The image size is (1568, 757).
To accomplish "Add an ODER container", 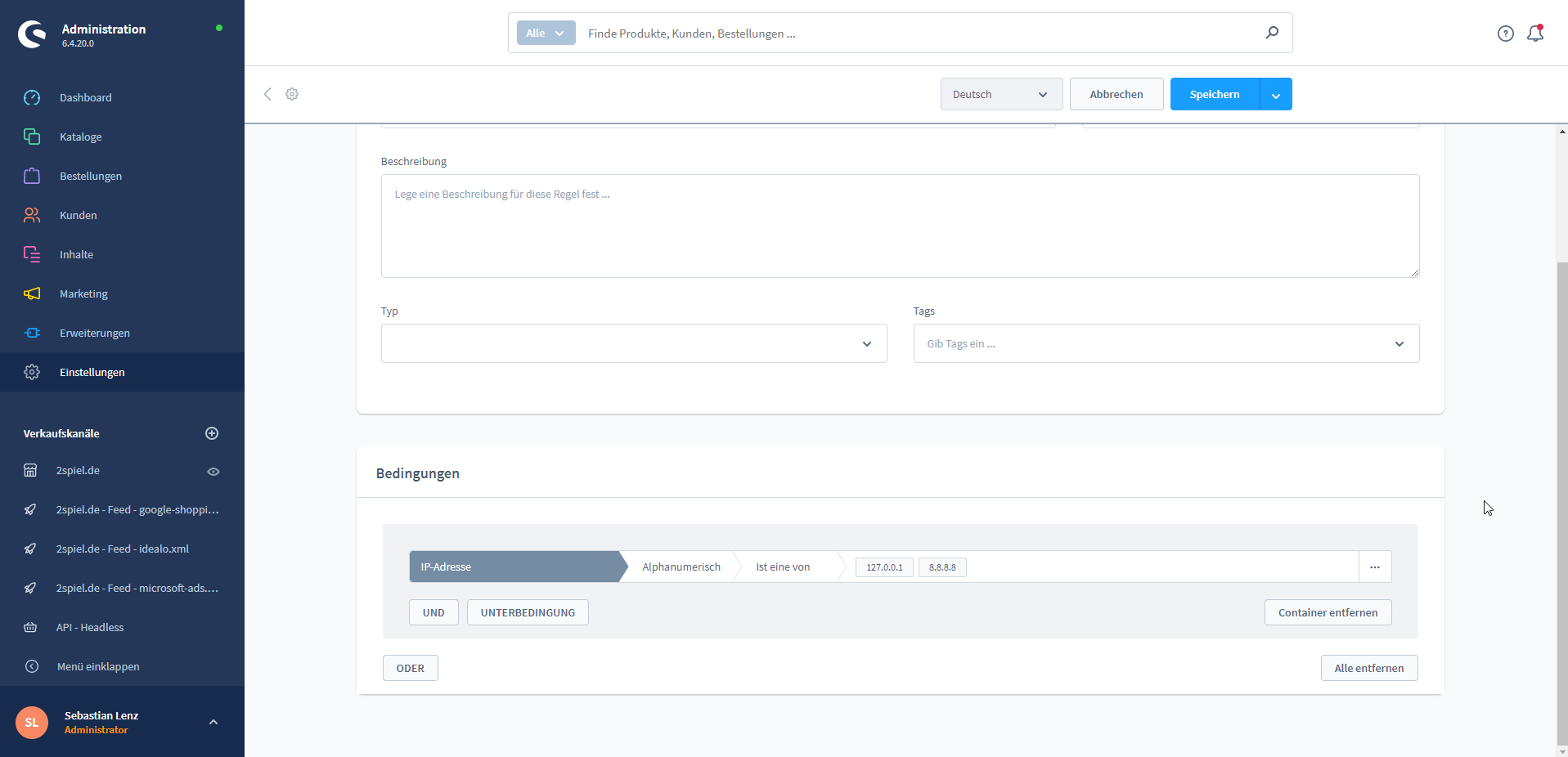I will (x=411, y=668).
